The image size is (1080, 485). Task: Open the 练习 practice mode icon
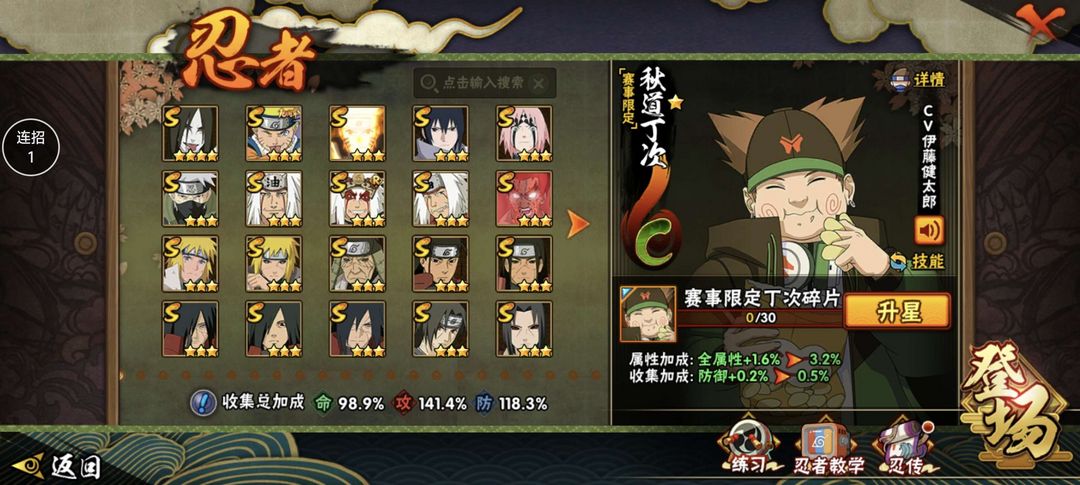(x=744, y=447)
